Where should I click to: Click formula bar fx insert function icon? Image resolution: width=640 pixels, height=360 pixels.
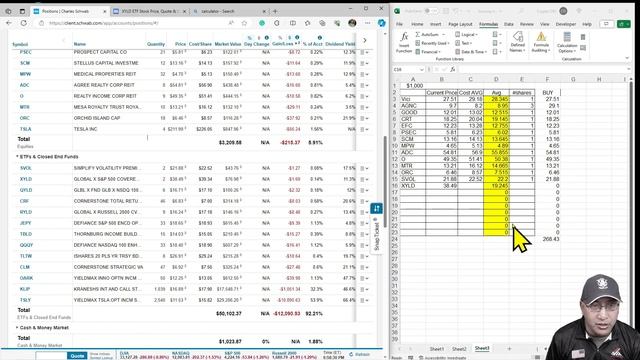click(x=452, y=70)
